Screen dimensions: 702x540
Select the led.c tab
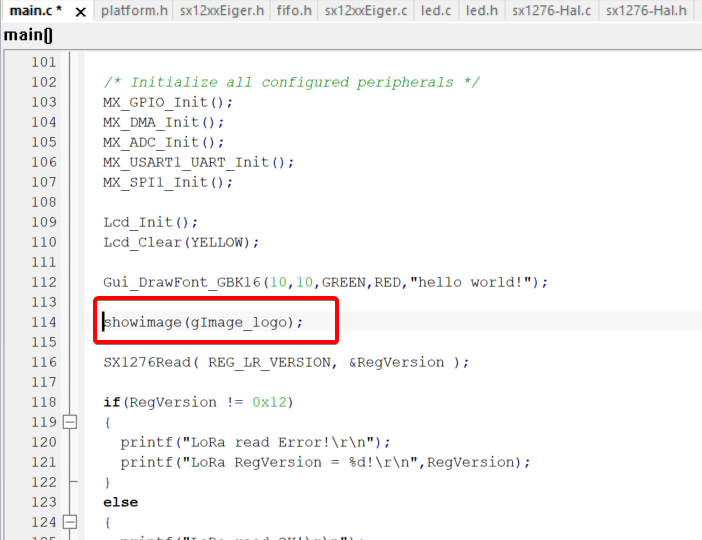click(x=436, y=11)
